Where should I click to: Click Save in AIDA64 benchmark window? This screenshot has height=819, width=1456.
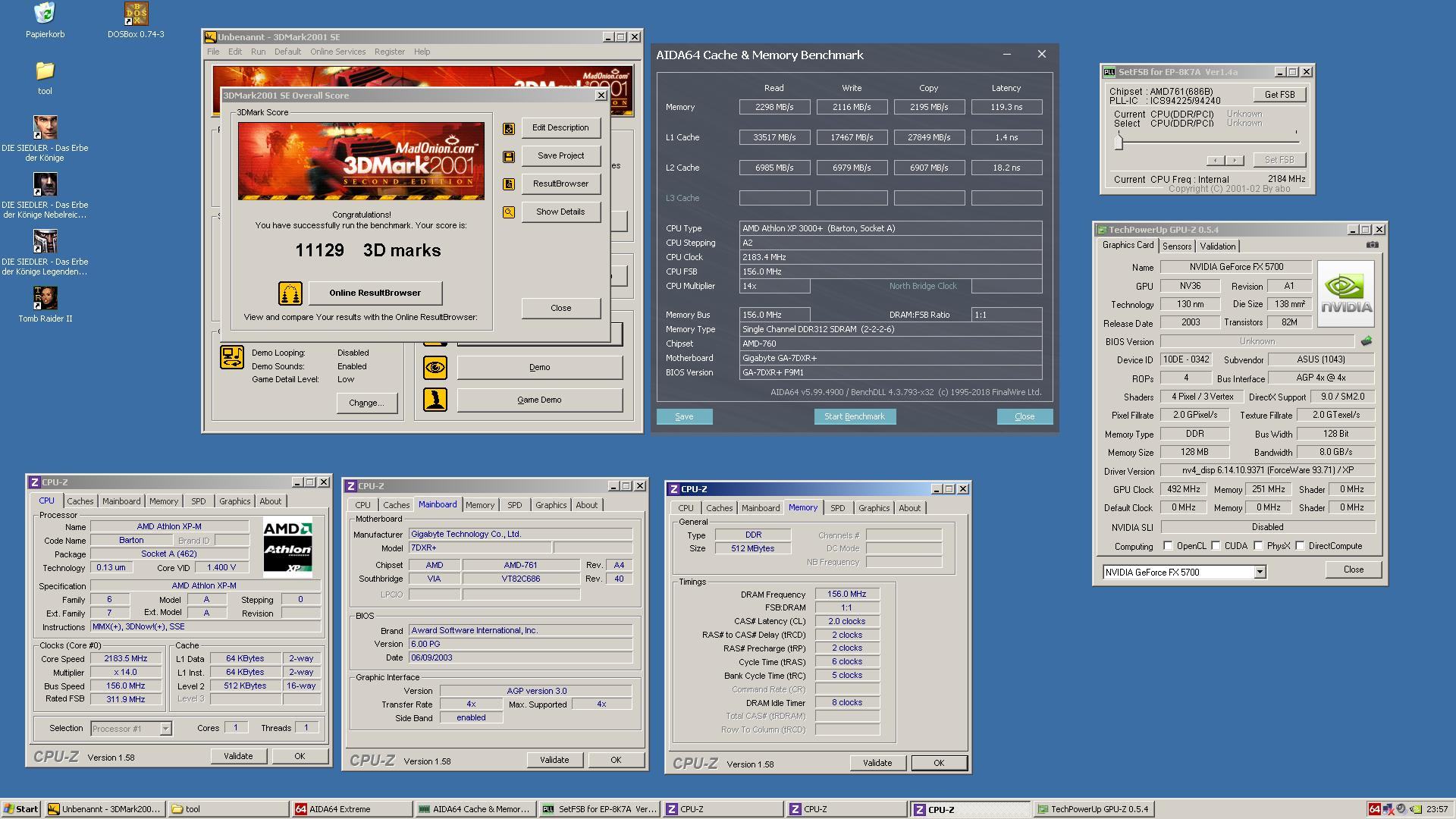click(684, 416)
